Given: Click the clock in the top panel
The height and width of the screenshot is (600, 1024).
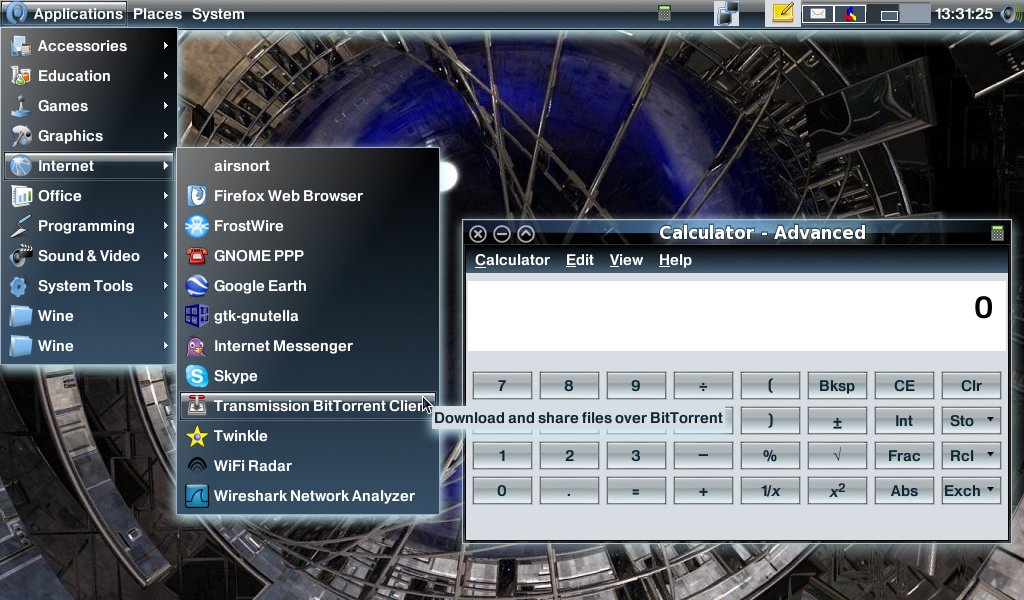Looking at the screenshot, I should 964,14.
